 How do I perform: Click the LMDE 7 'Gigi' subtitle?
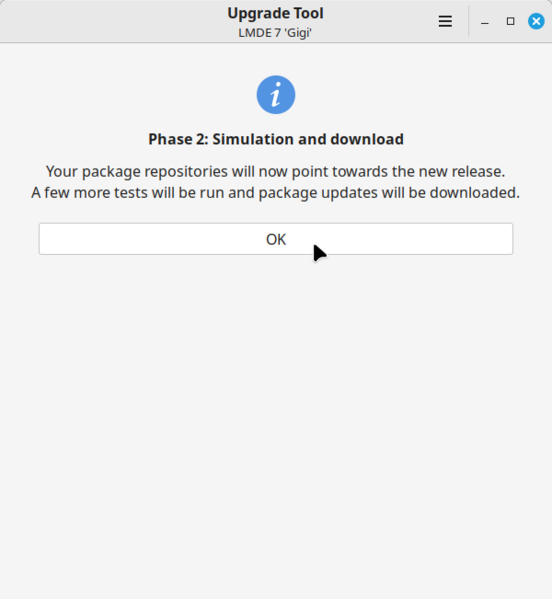275,33
